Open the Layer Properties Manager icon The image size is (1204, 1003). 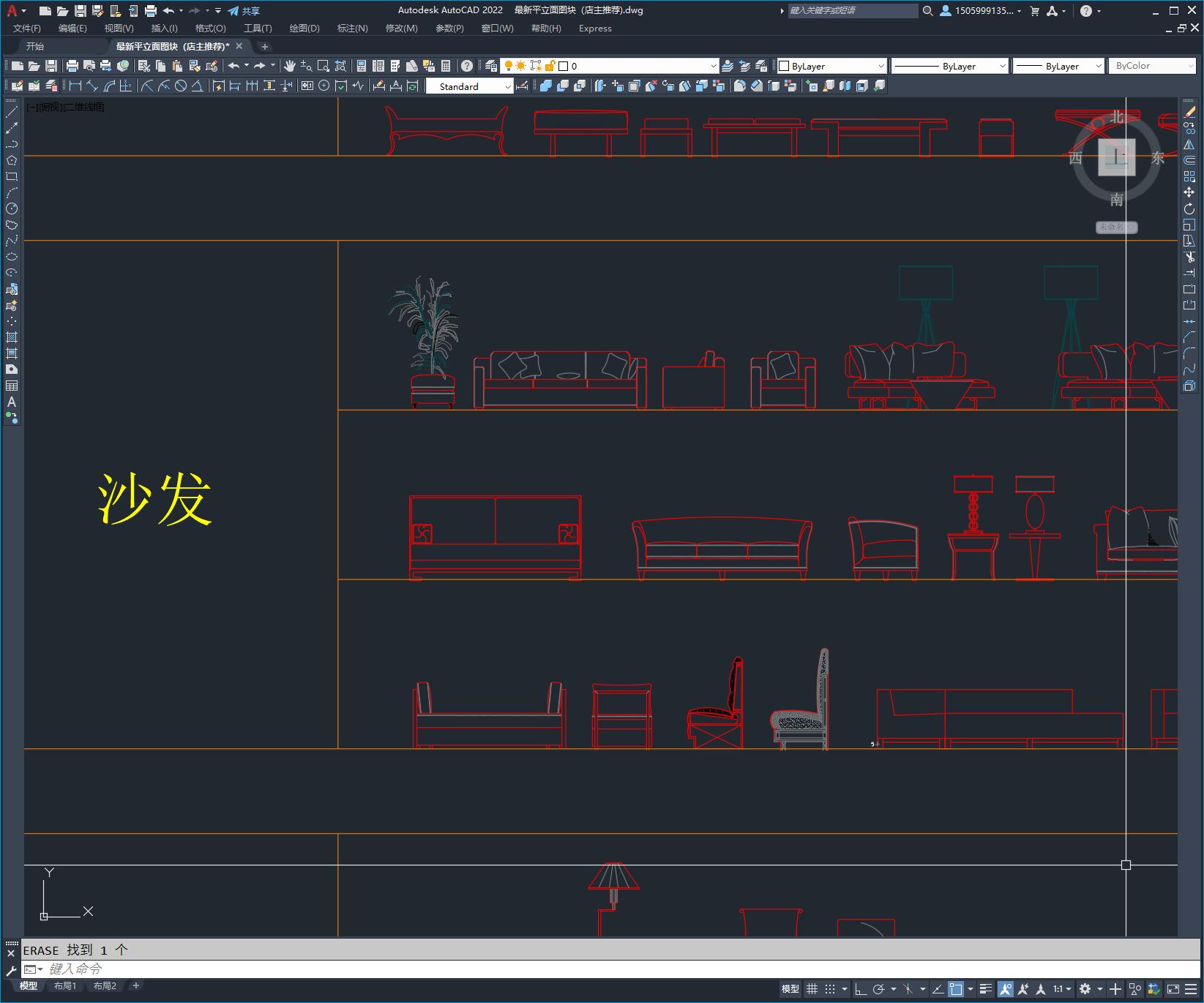click(491, 66)
